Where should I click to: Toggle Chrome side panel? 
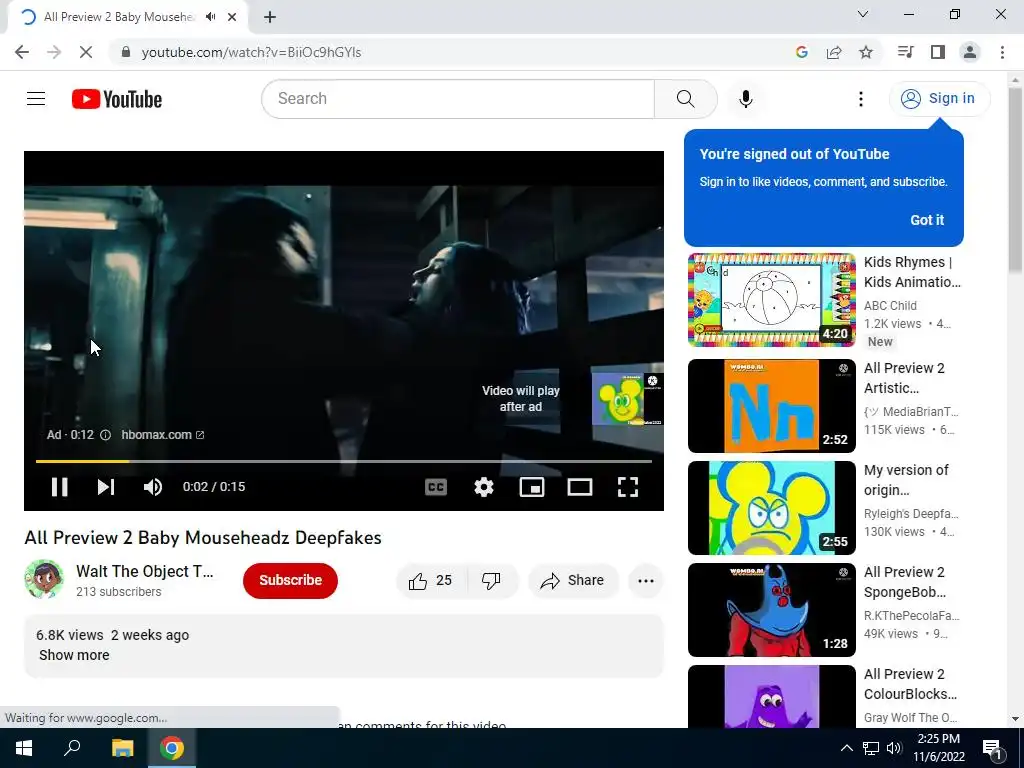pos(938,52)
